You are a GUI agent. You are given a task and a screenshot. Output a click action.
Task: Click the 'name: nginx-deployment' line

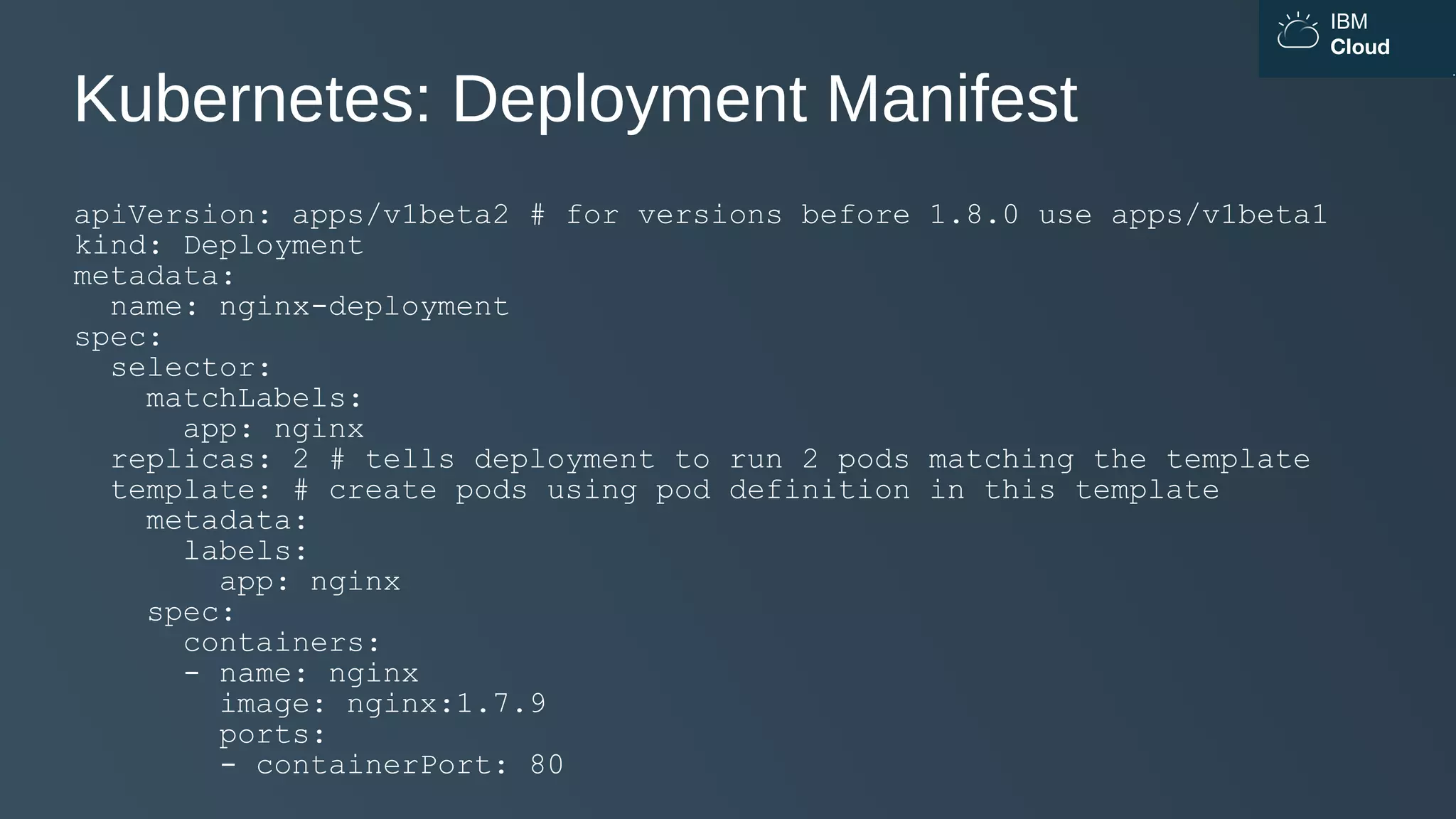(310, 306)
